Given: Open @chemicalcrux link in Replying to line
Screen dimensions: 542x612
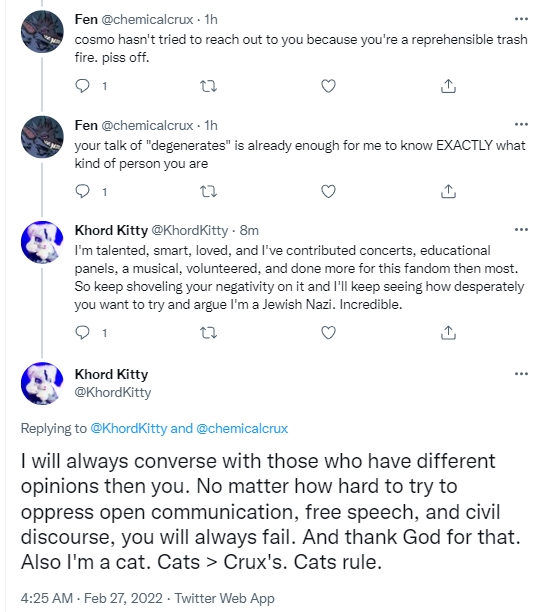Looking at the screenshot, I should 242,428.
